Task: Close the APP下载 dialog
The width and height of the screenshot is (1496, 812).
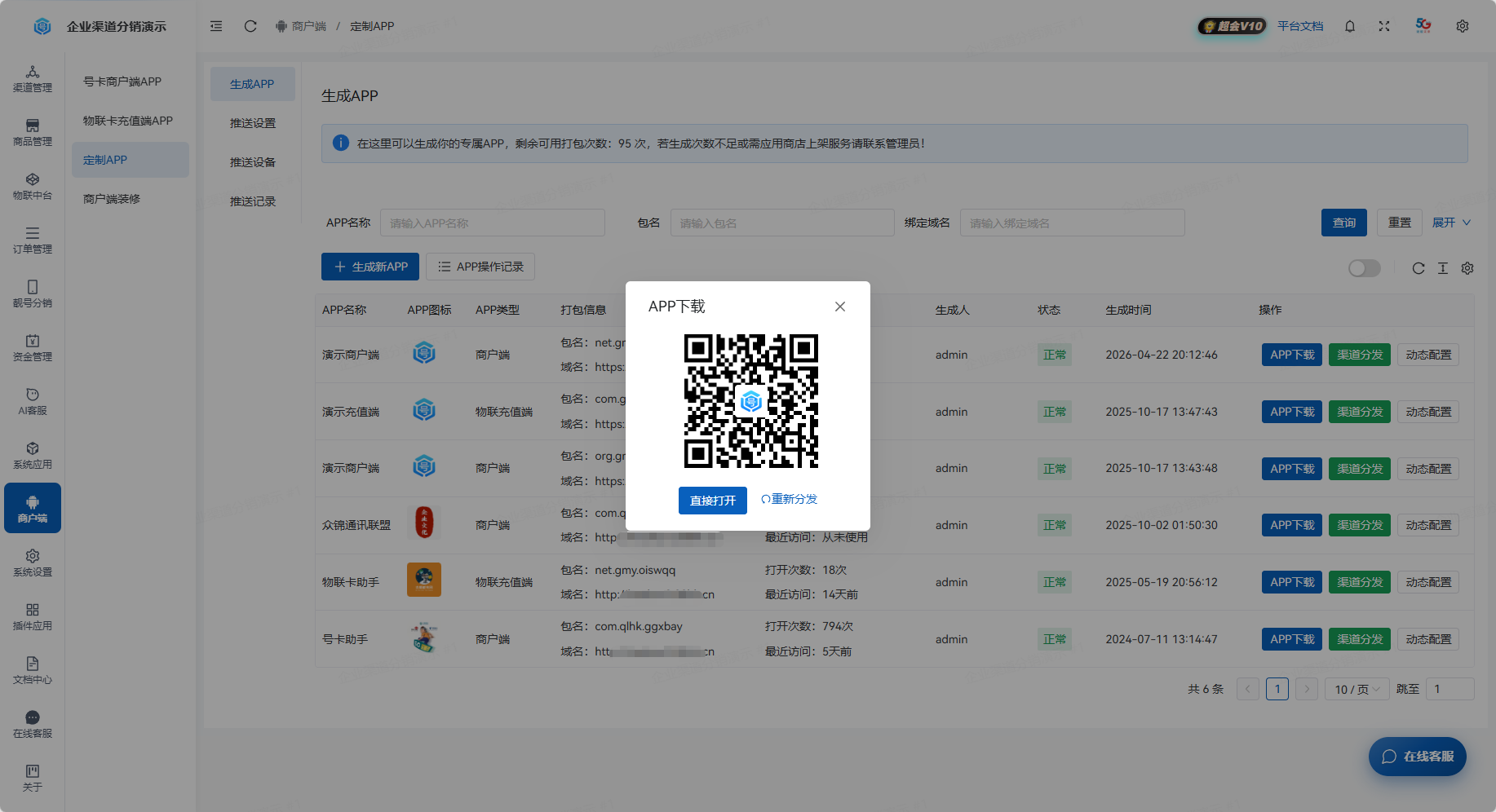Action: [x=840, y=307]
